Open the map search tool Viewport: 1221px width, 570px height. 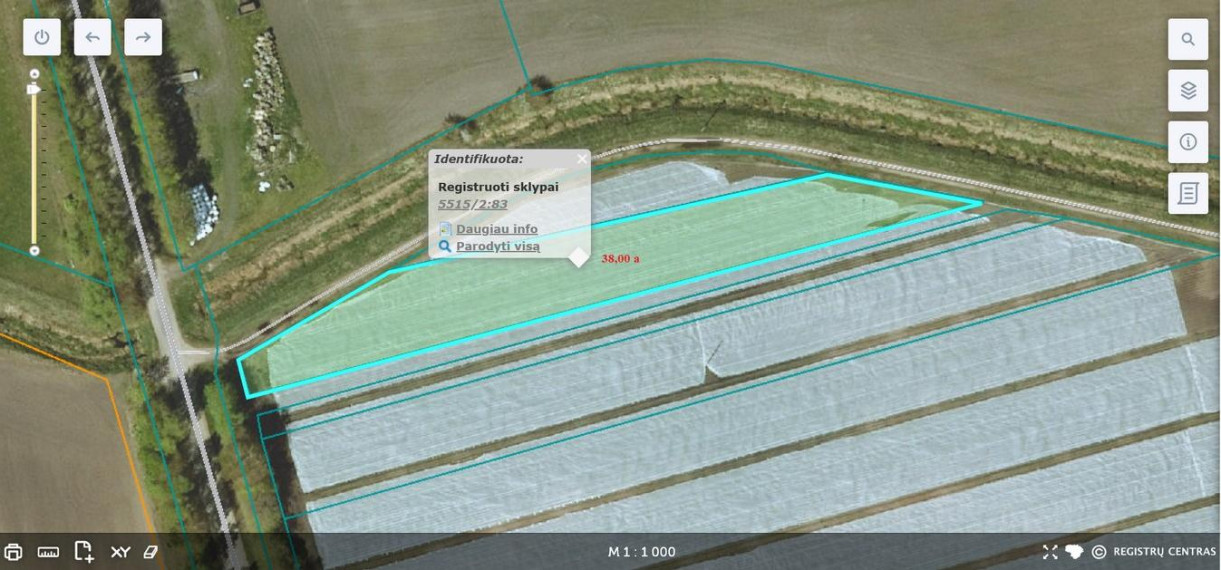[1188, 39]
